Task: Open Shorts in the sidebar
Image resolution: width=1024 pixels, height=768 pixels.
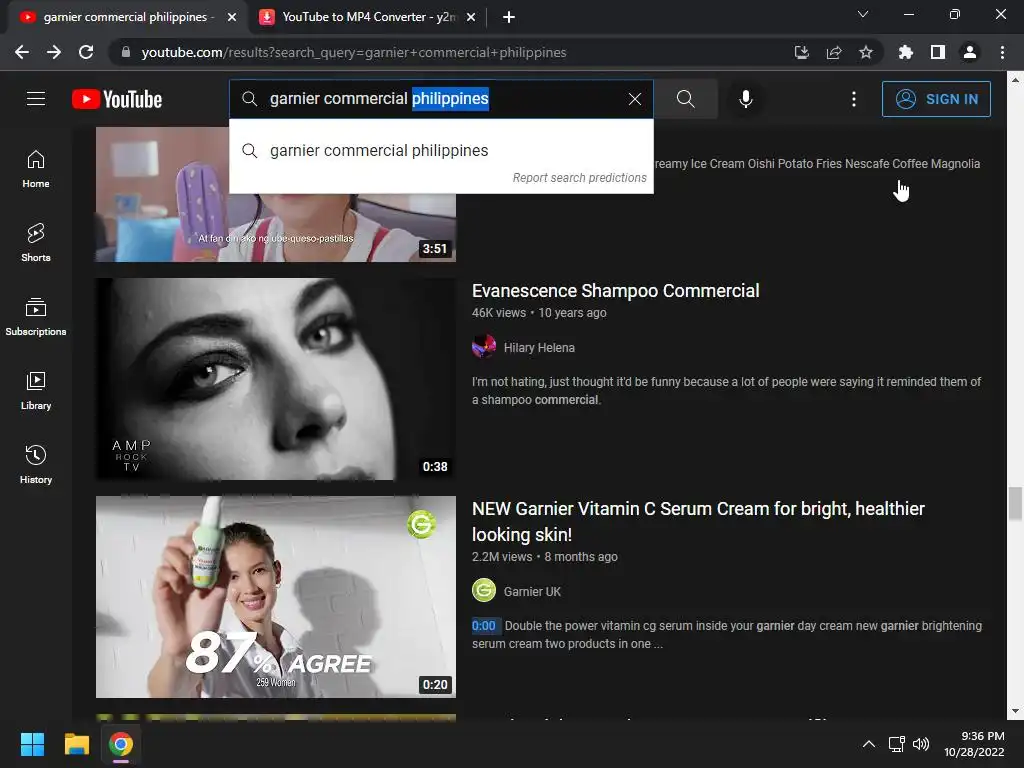Action: [36, 243]
